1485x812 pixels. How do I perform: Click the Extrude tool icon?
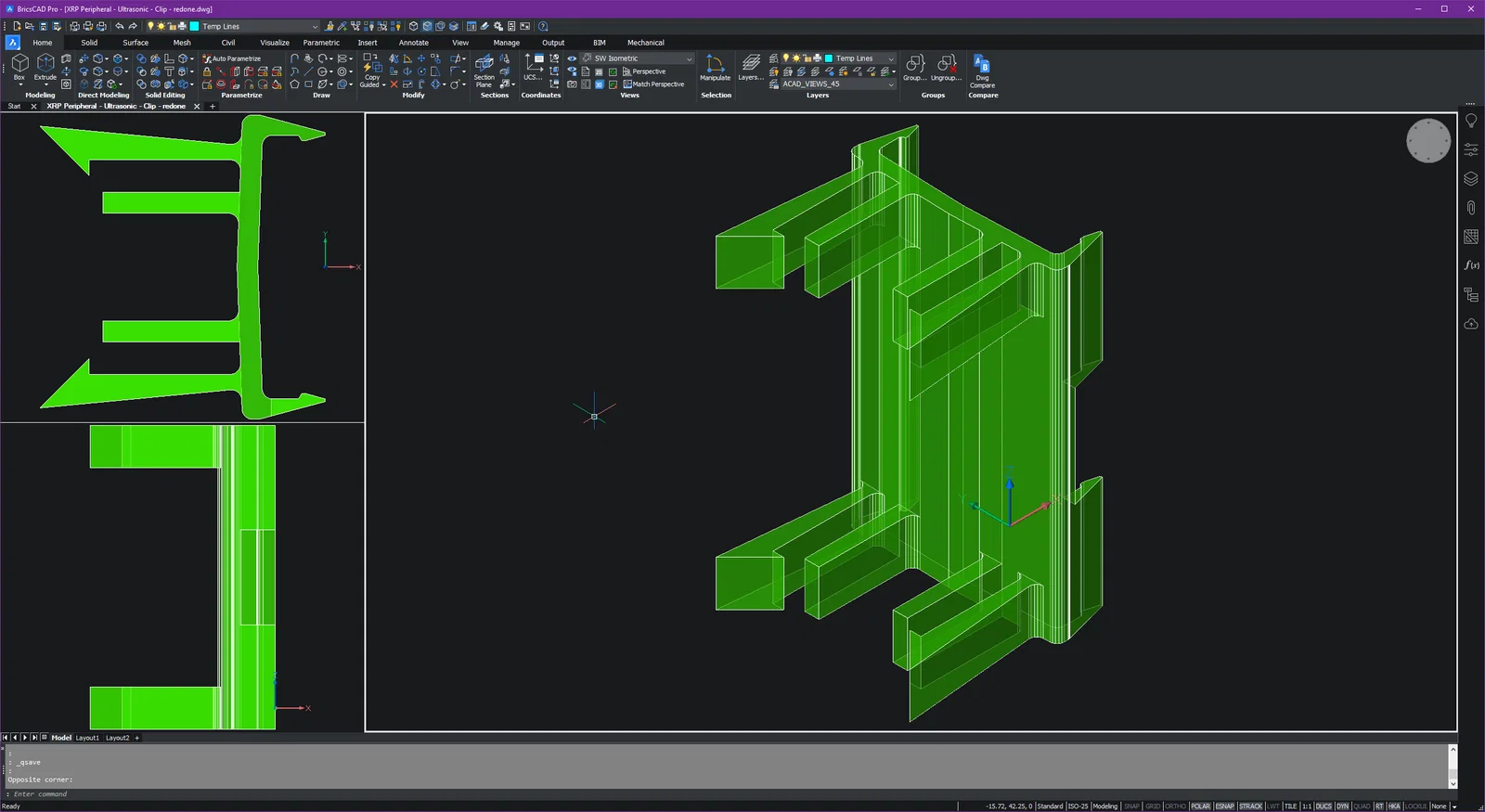(45, 67)
